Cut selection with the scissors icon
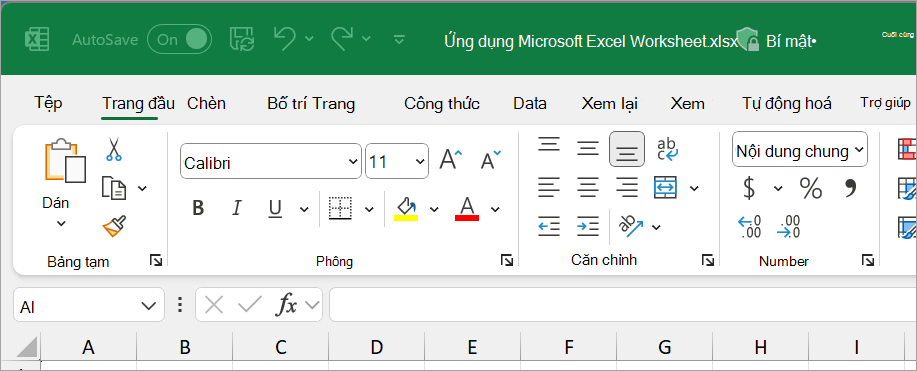This screenshot has width=917, height=371. (x=113, y=149)
